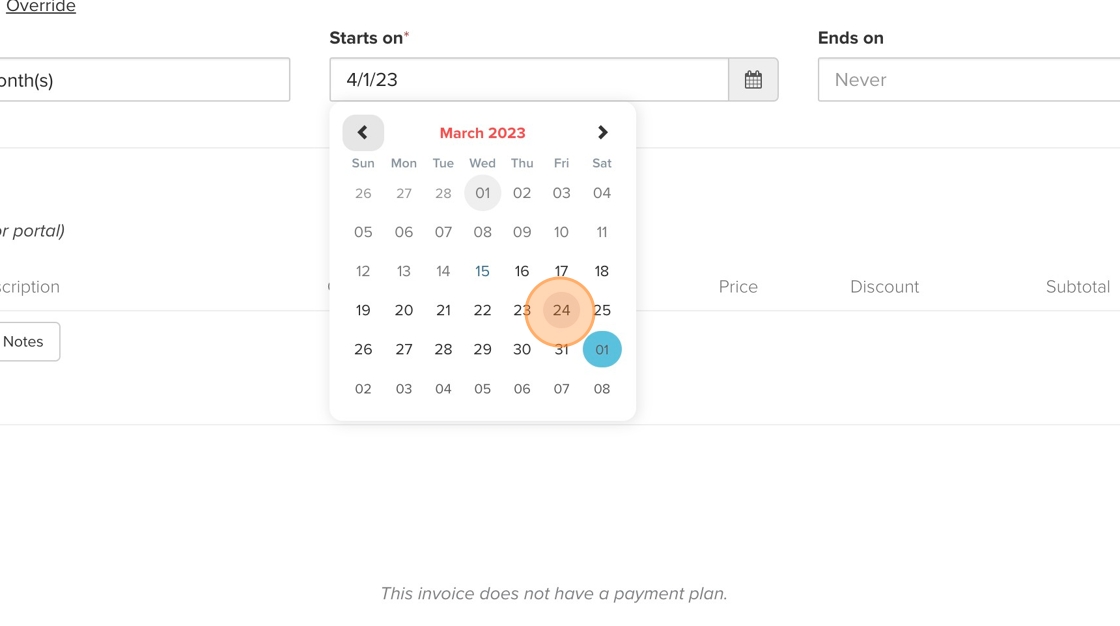Click the March 2023 month header

[482, 133]
